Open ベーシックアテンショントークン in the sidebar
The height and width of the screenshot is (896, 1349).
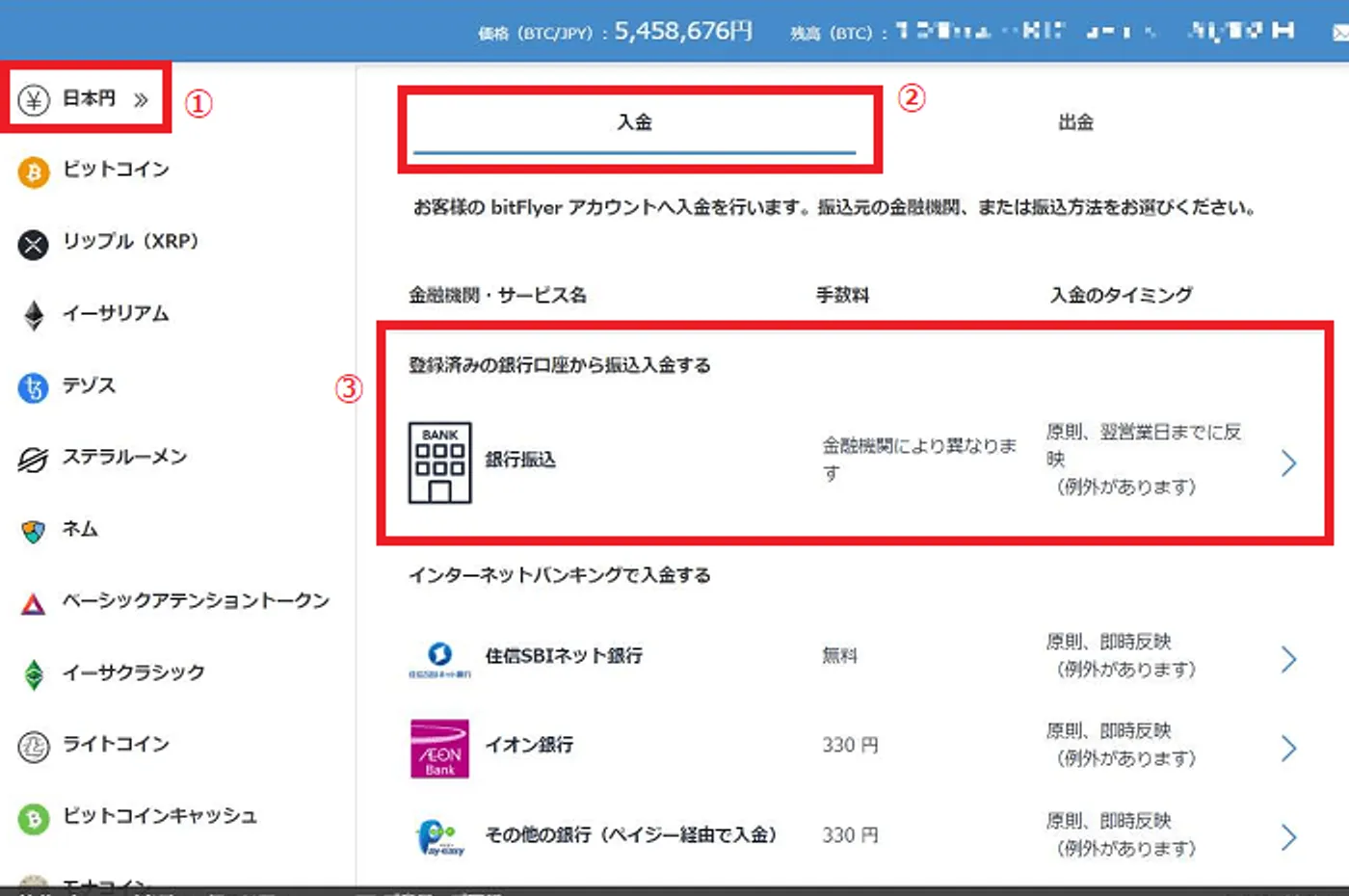[x=197, y=601]
